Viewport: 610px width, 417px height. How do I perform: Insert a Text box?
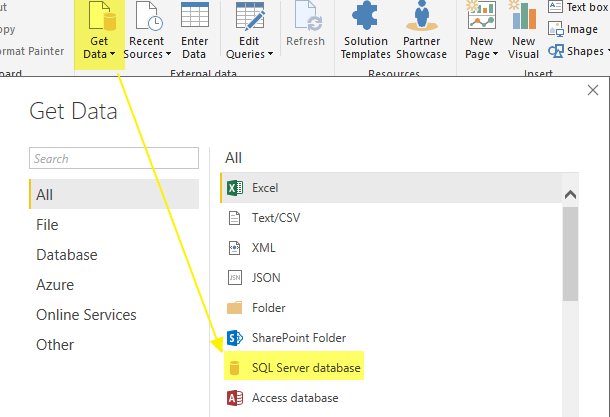click(577, 7)
